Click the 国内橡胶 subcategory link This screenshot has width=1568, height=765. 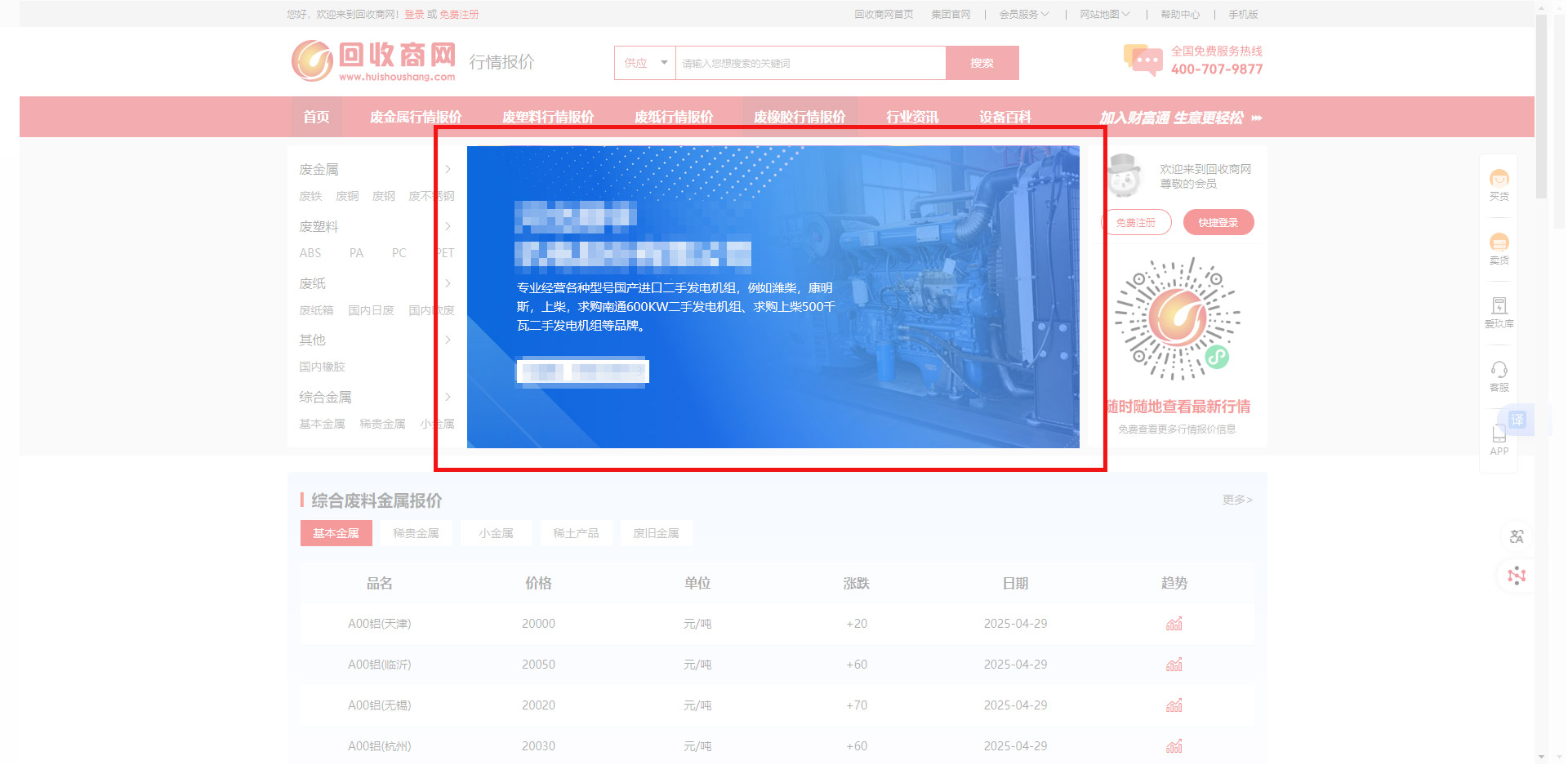tap(322, 367)
